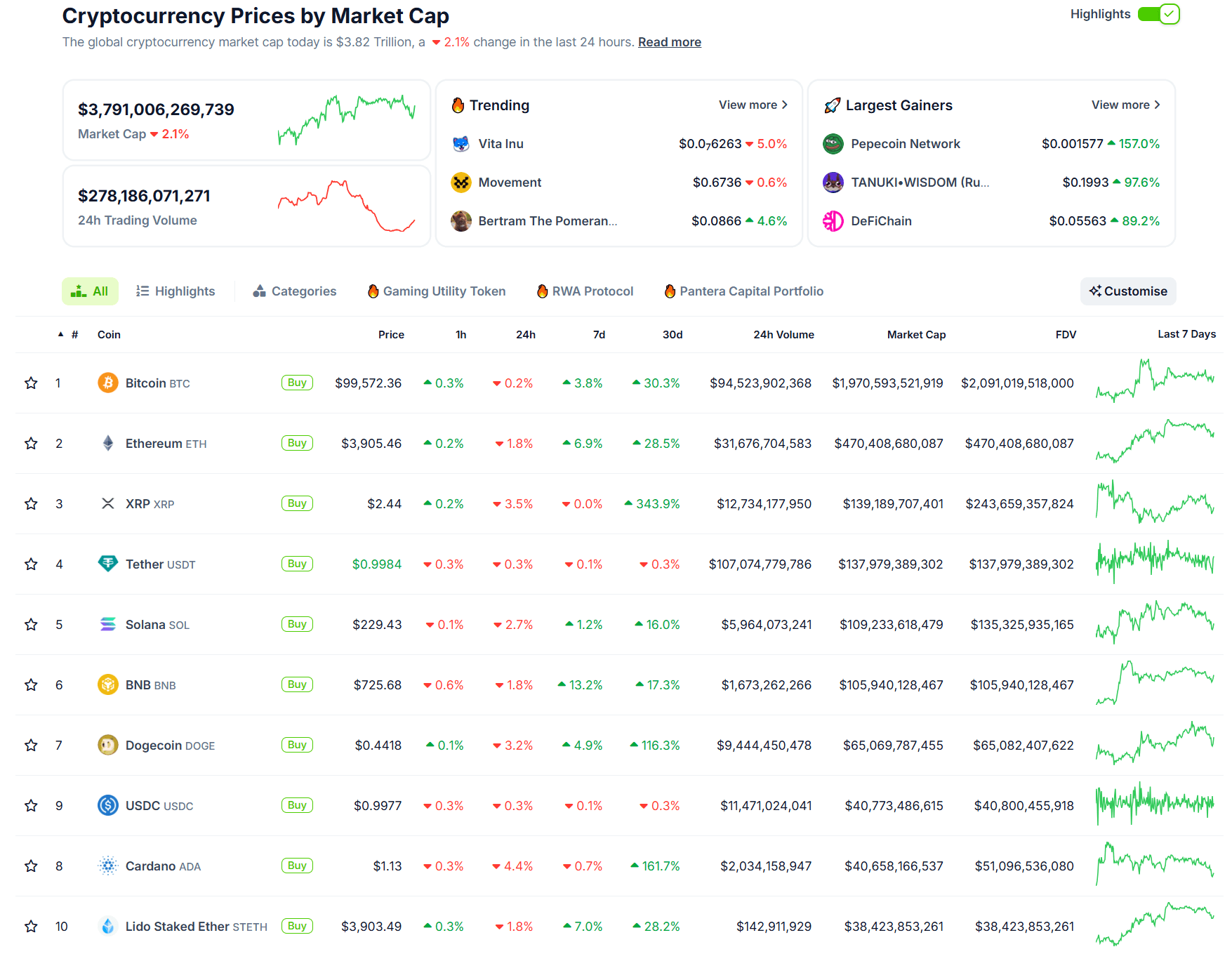Click the Bitcoin coin logo
Screen dimensions: 1232x954
click(107, 383)
